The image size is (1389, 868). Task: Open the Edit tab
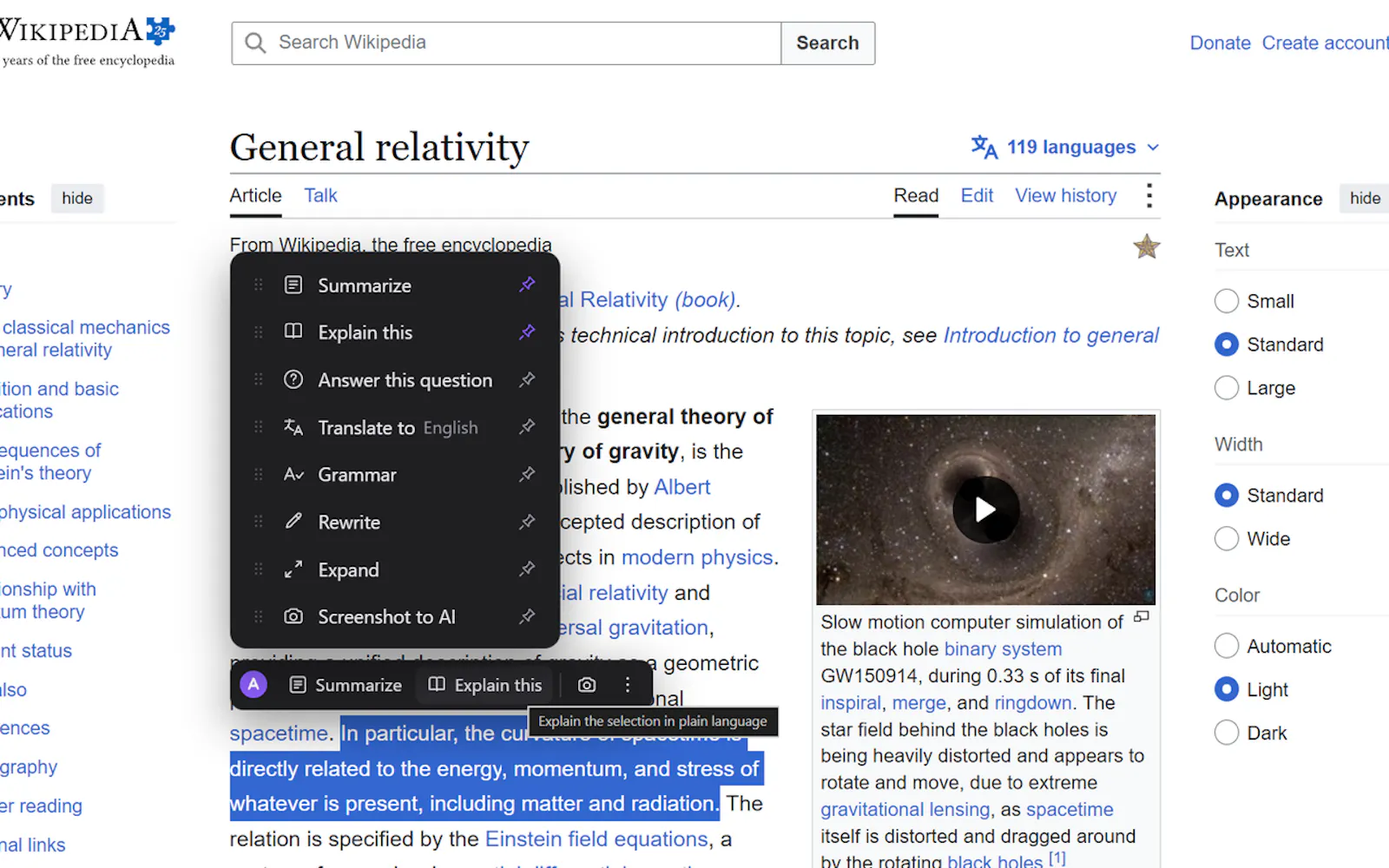pyautogui.click(x=977, y=196)
